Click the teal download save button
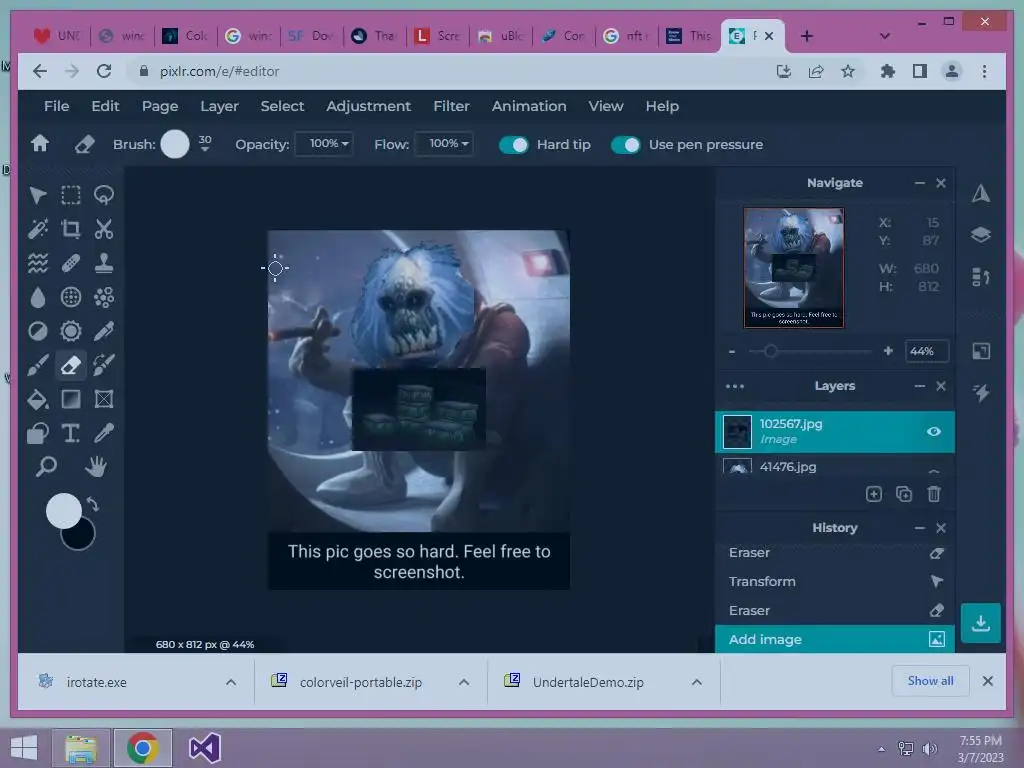 [980, 623]
